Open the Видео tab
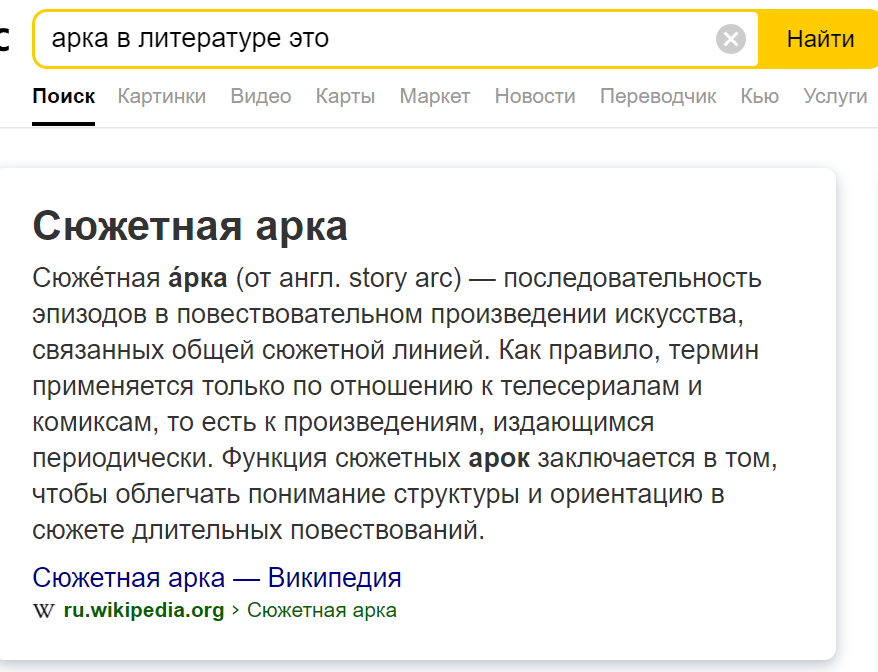 point(260,96)
